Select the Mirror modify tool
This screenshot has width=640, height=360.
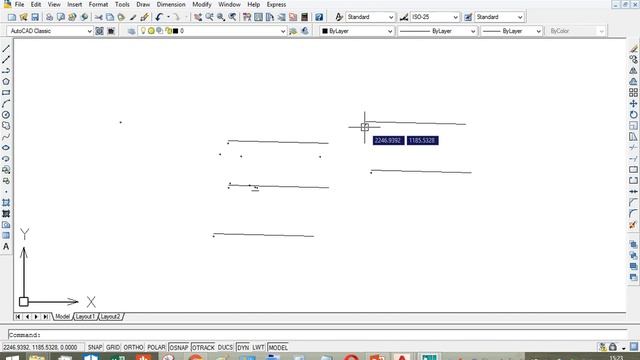[633, 71]
